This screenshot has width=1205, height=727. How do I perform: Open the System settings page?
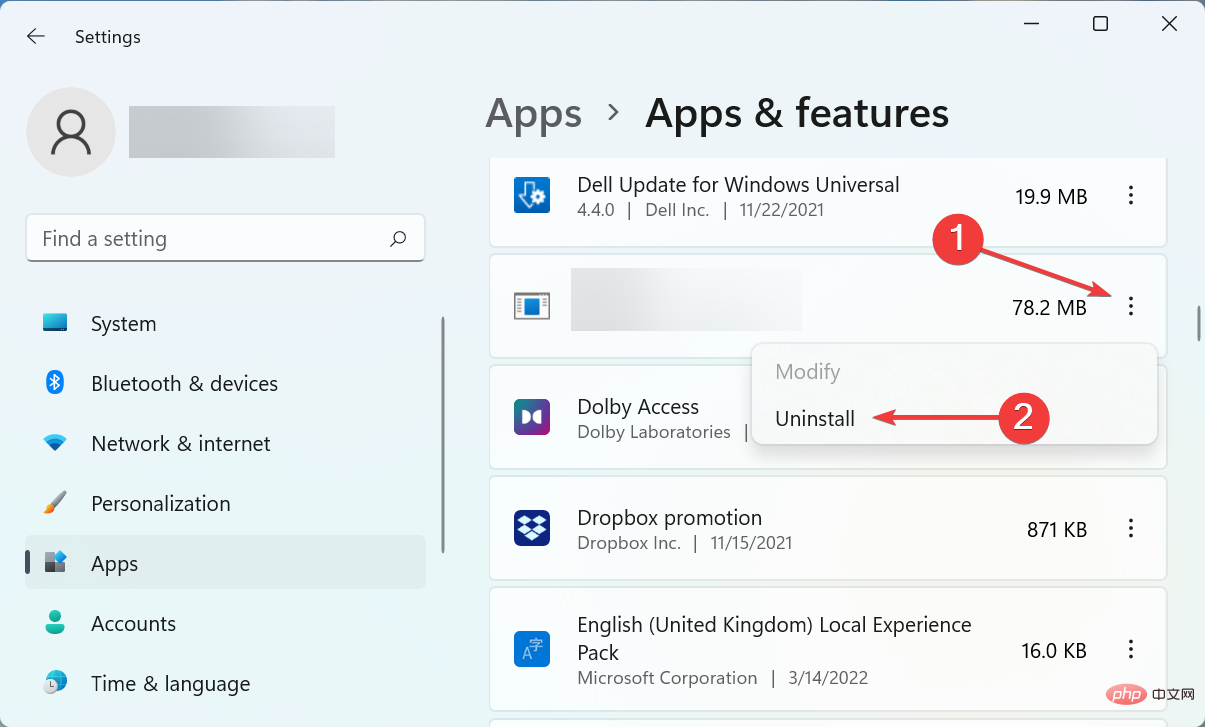tap(123, 324)
